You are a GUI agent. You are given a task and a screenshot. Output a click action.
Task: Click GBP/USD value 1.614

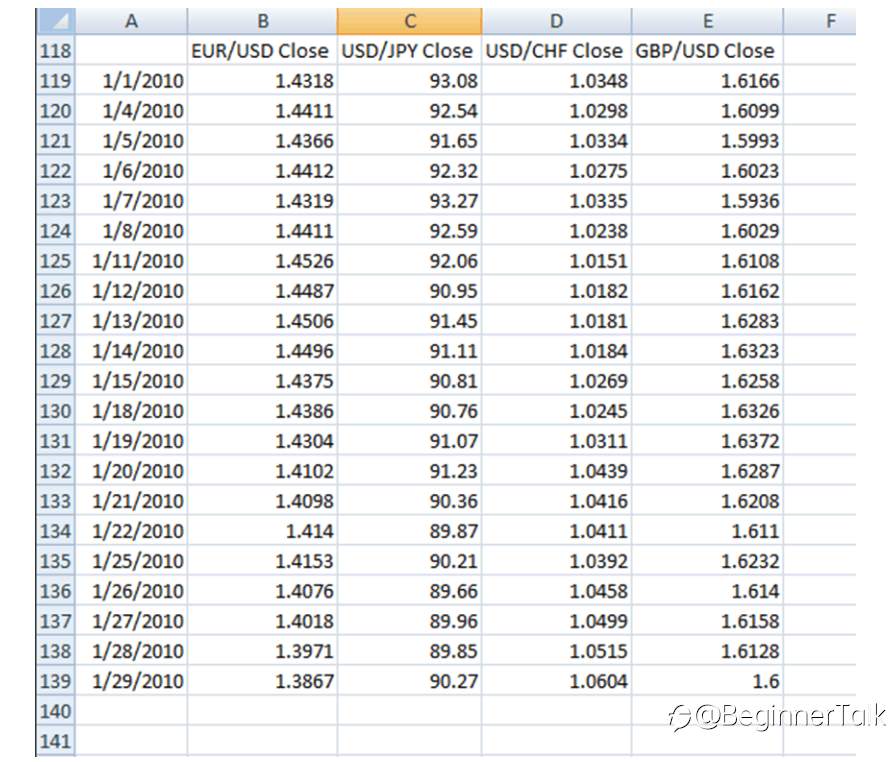pos(707,591)
